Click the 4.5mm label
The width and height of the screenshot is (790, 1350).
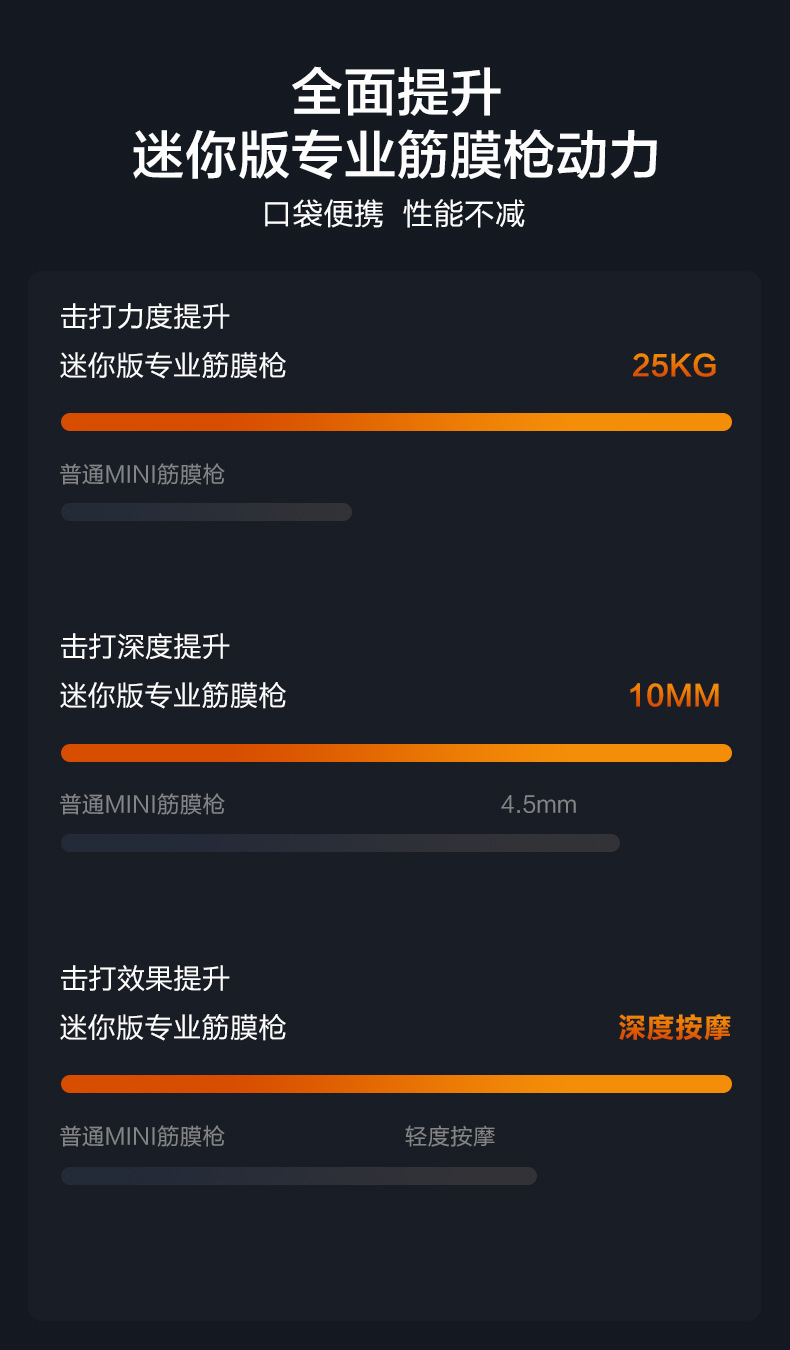click(539, 805)
